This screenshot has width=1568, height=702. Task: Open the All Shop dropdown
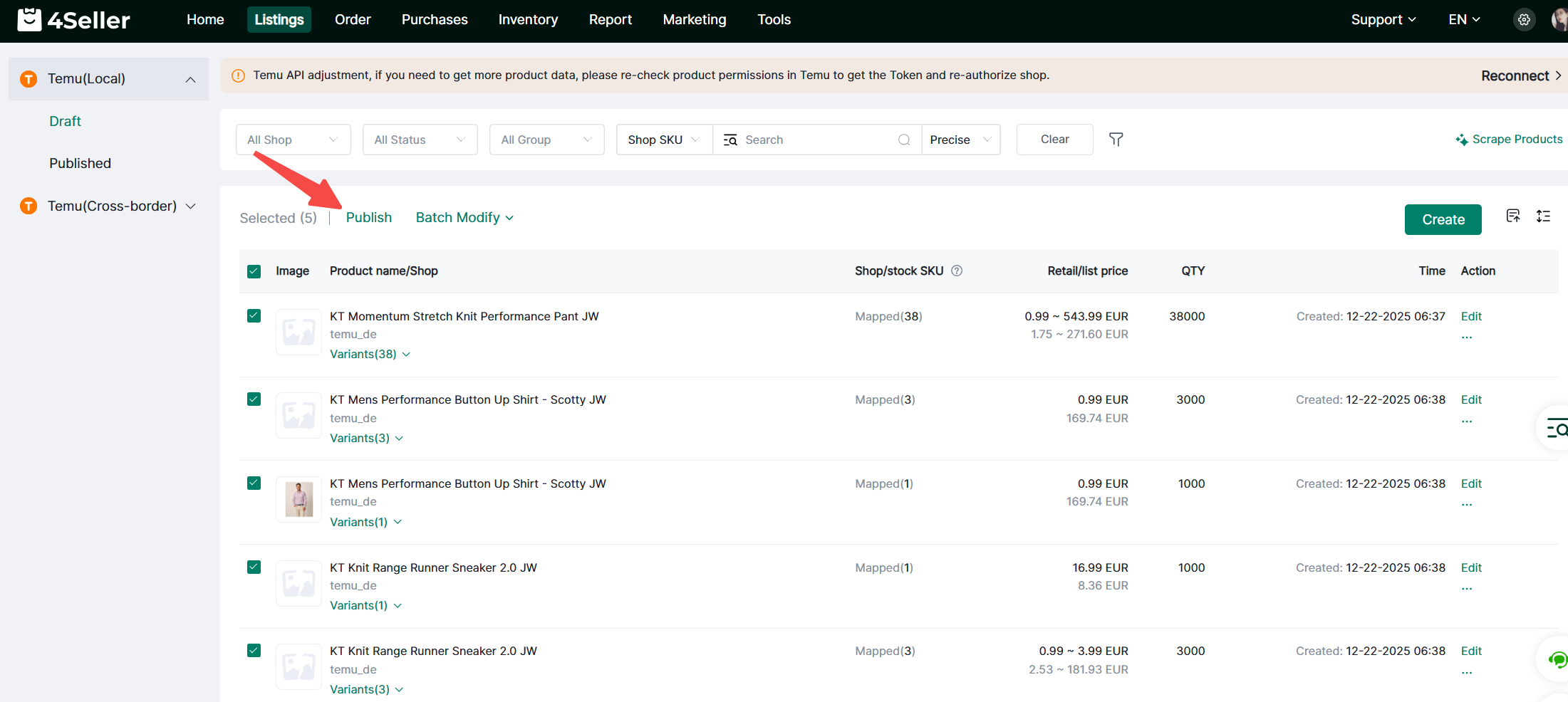293,140
